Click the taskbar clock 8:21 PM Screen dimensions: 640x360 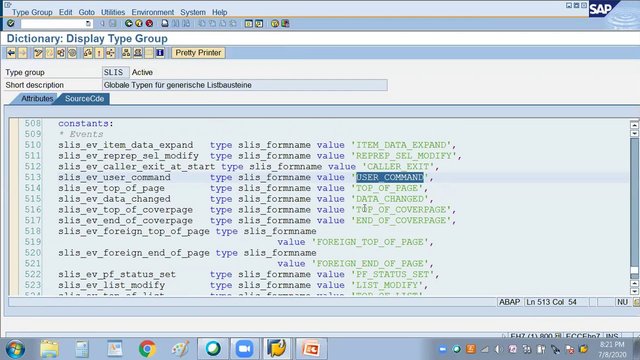pos(611,345)
